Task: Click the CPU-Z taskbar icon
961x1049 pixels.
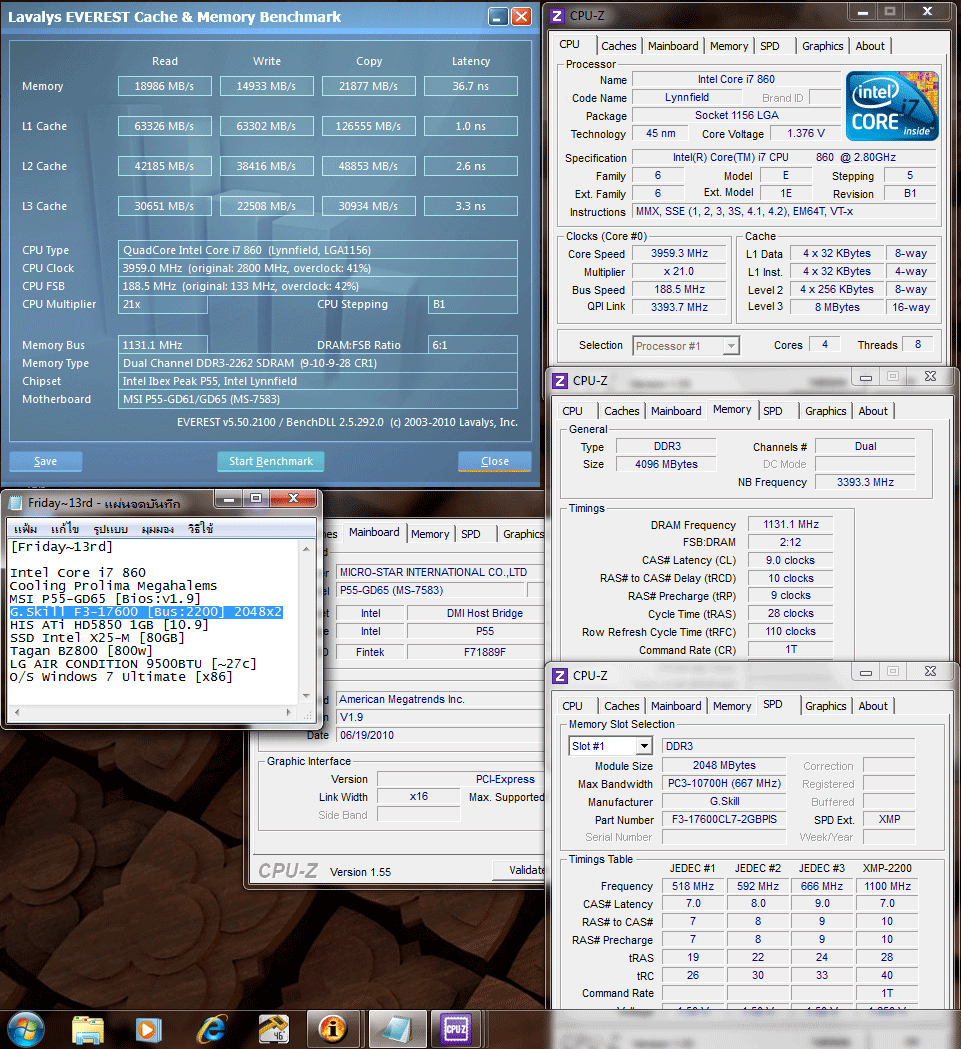Action: click(456, 1029)
